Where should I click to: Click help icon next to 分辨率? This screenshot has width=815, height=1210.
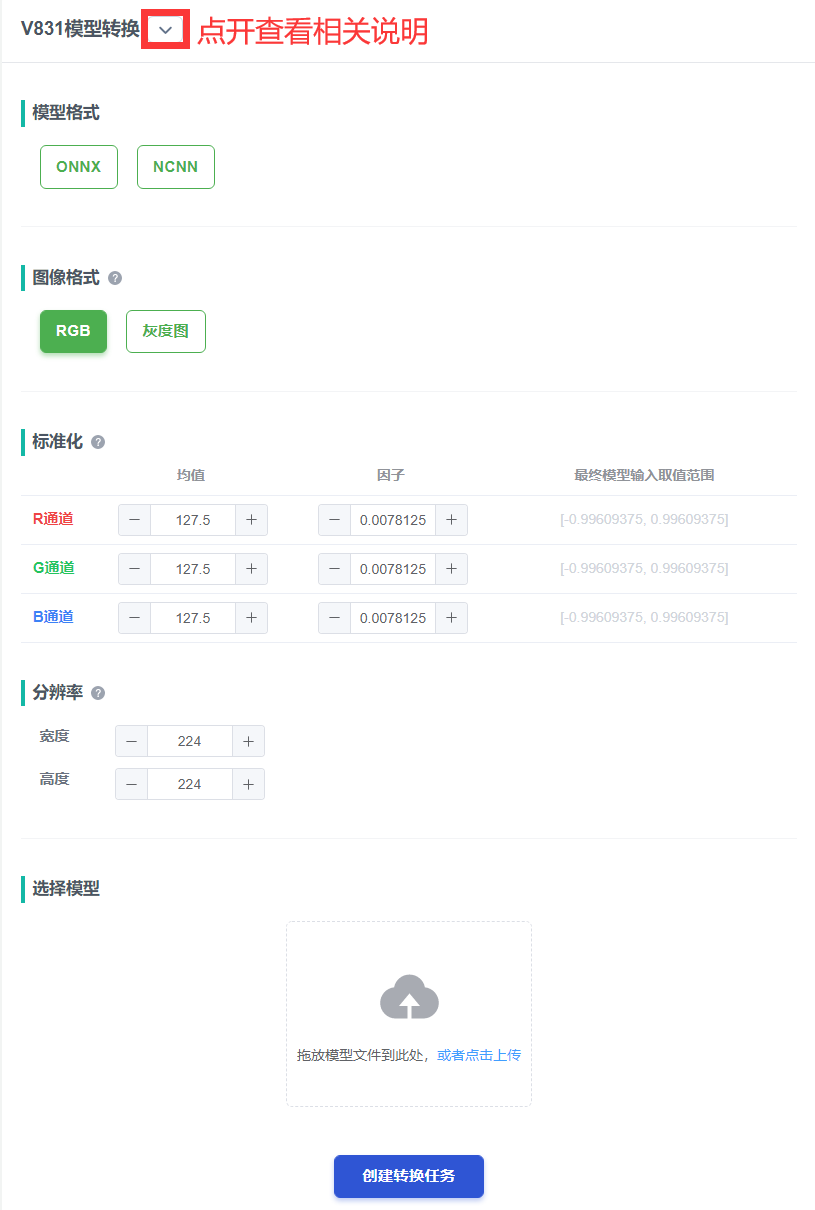coord(98,693)
